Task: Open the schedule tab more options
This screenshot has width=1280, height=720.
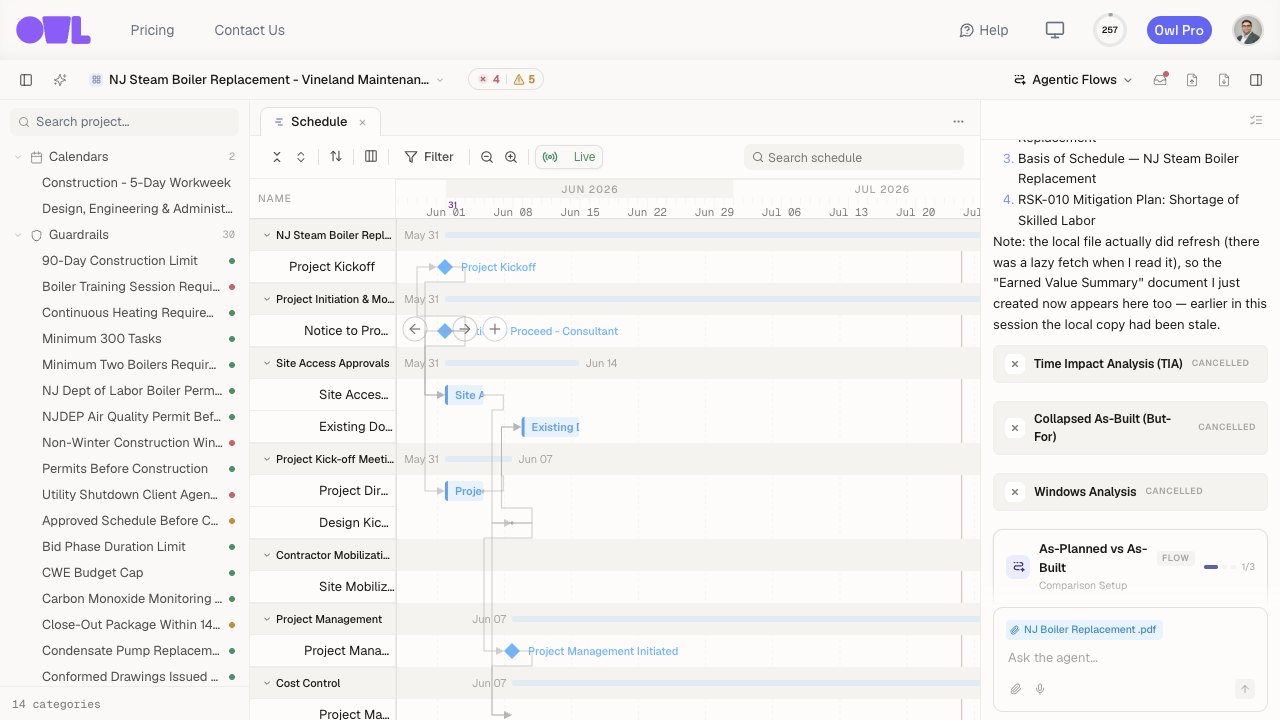Action: [958, 122]
